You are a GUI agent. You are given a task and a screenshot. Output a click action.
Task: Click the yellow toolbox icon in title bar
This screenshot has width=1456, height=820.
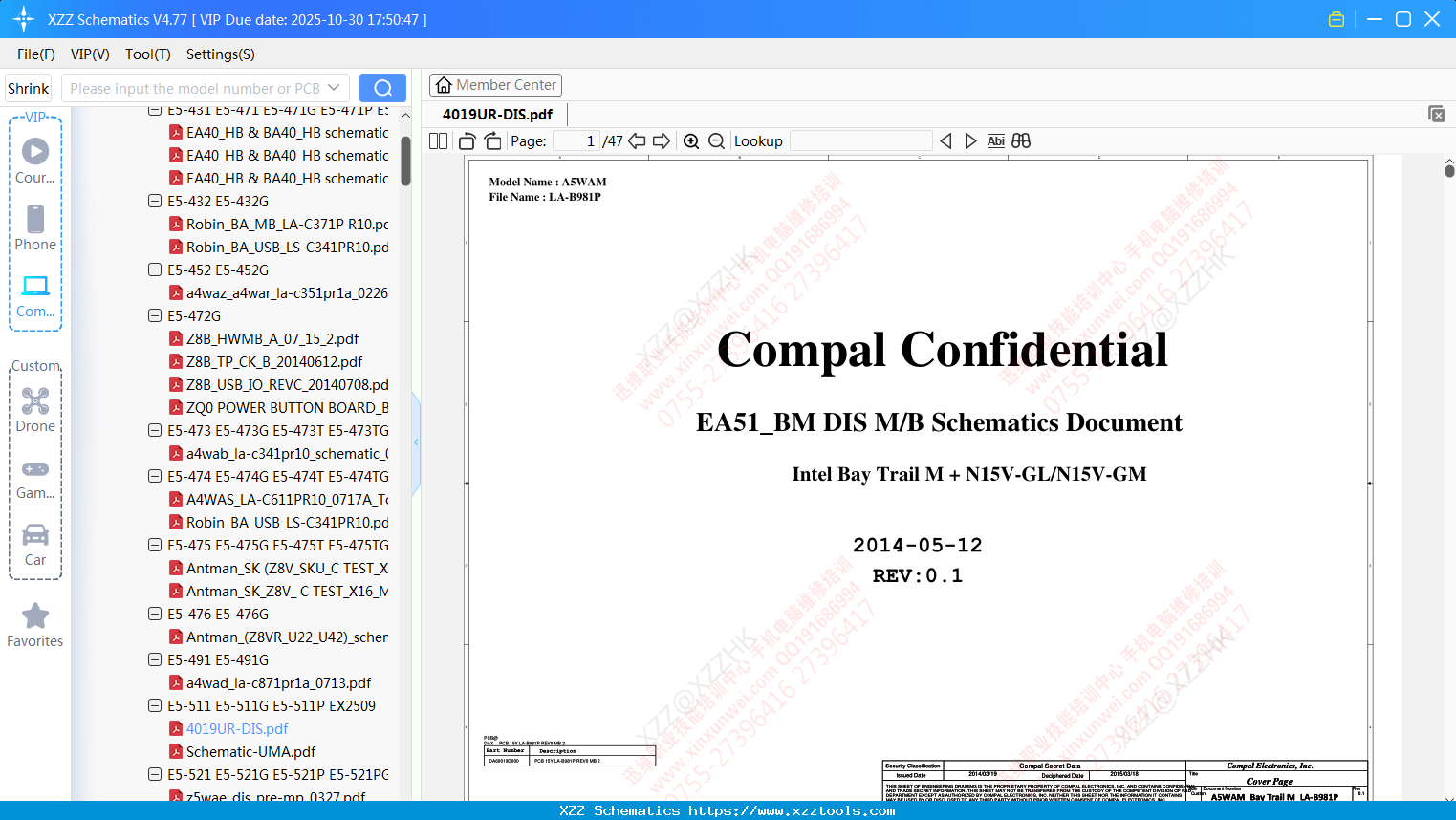tap(1336, 19)
